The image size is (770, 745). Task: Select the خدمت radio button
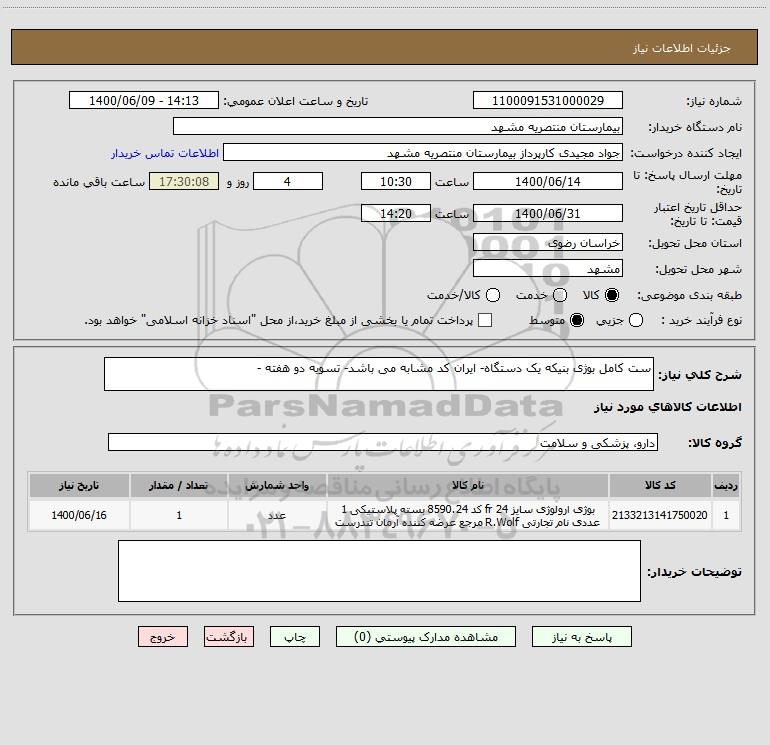point(560,295)
